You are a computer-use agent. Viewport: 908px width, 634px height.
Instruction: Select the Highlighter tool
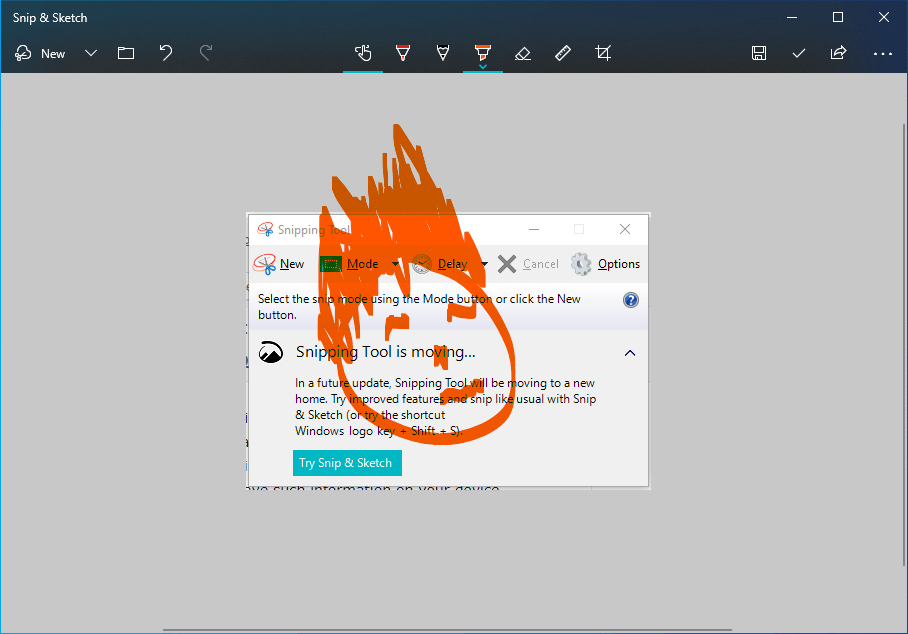(x=482, y=52)
